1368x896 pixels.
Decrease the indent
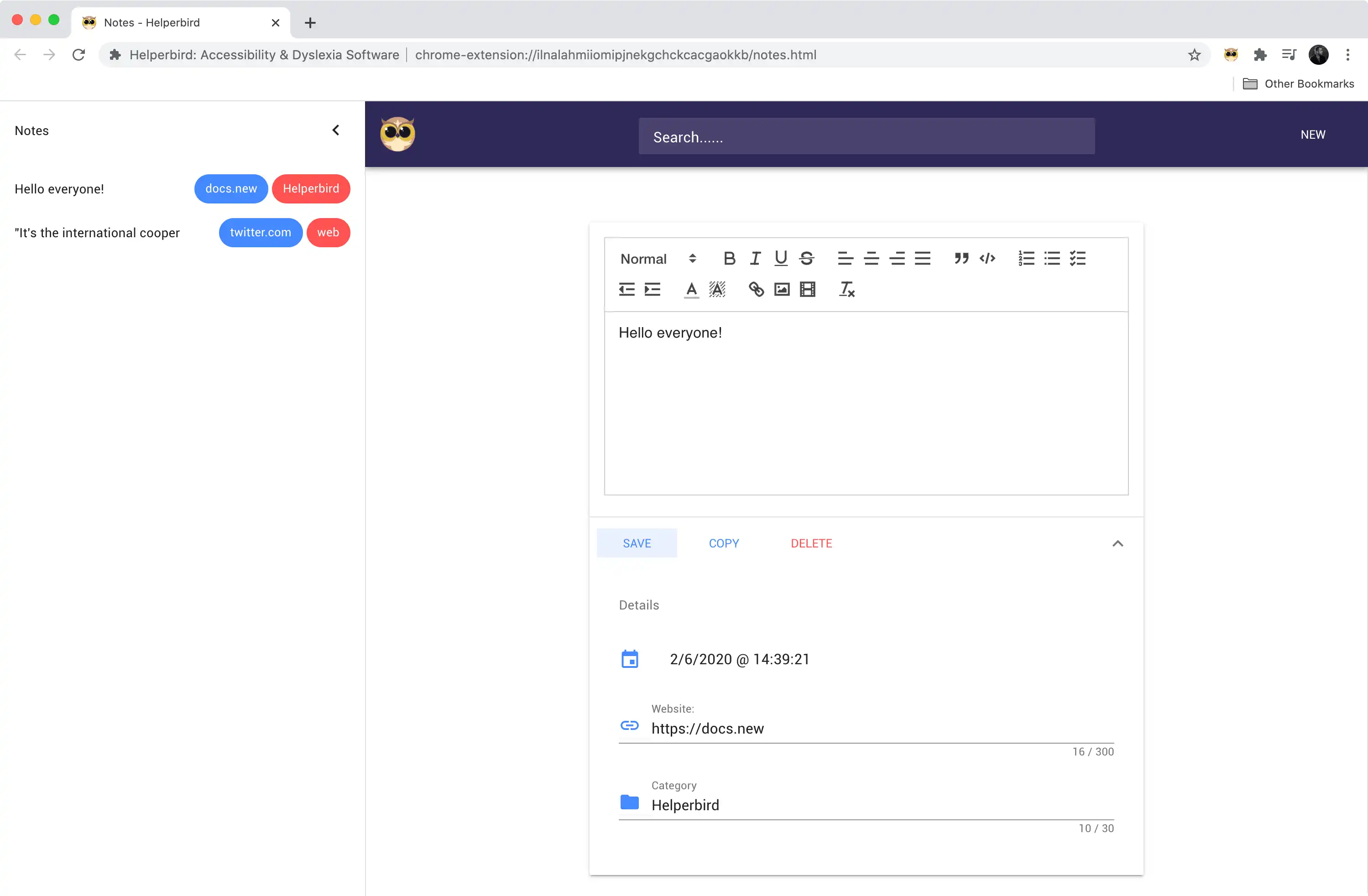coord(627,289)
